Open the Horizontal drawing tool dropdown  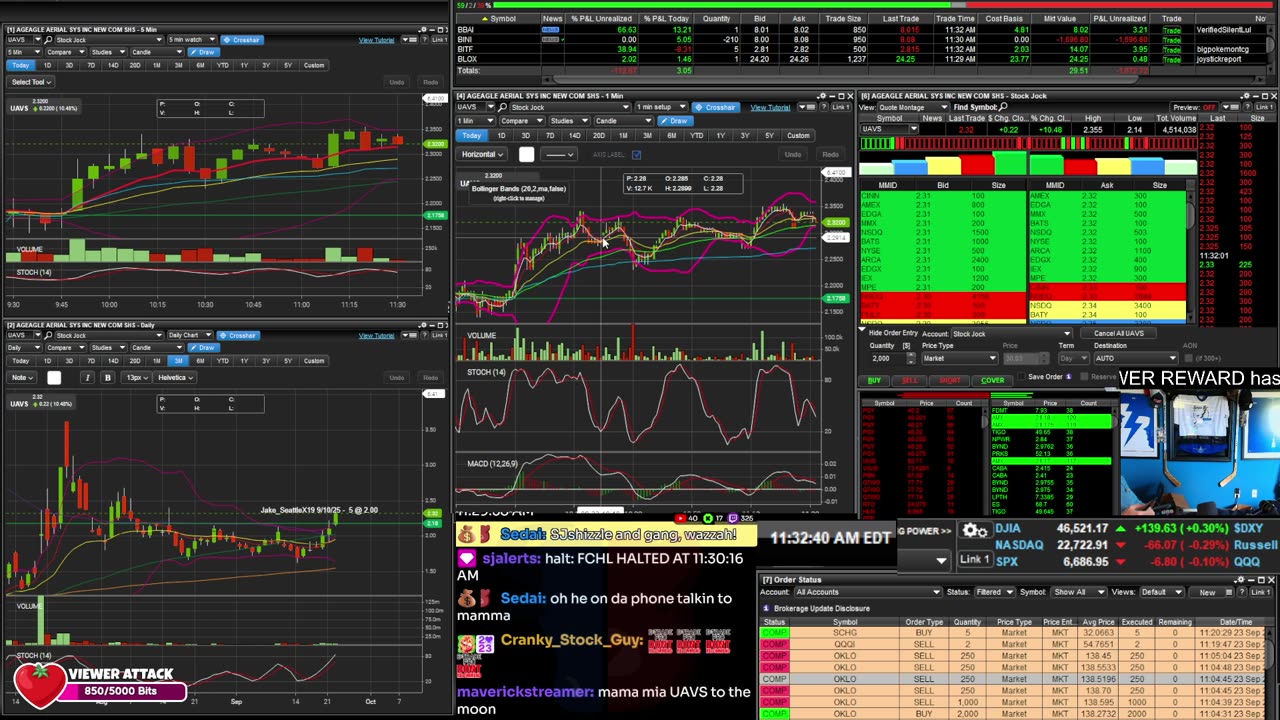point(483,154)
